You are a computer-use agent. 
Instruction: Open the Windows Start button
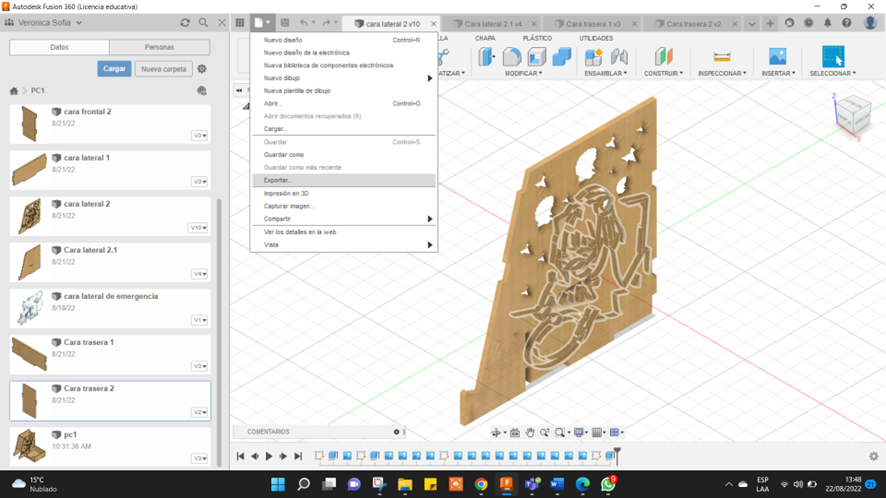point(278,484)
